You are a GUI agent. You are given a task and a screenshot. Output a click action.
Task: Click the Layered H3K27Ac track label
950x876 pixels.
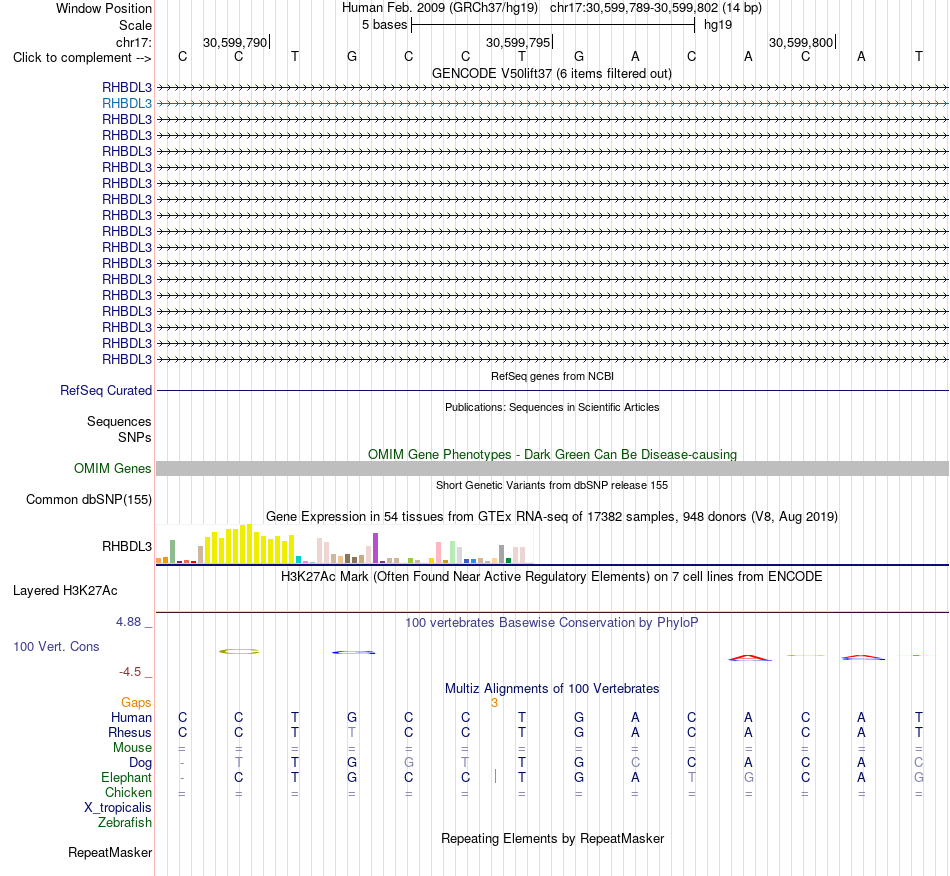[x=65, y=591]
